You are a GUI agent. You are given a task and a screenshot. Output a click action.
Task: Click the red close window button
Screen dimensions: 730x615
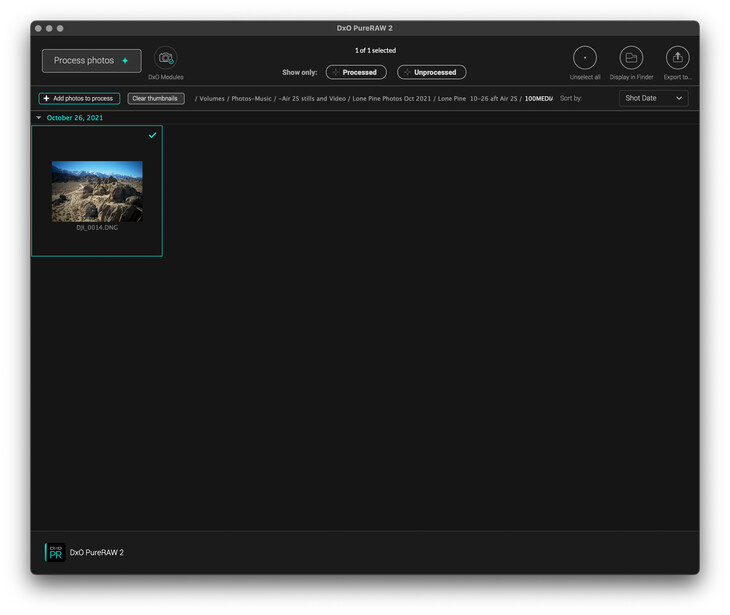click(38, 28)
